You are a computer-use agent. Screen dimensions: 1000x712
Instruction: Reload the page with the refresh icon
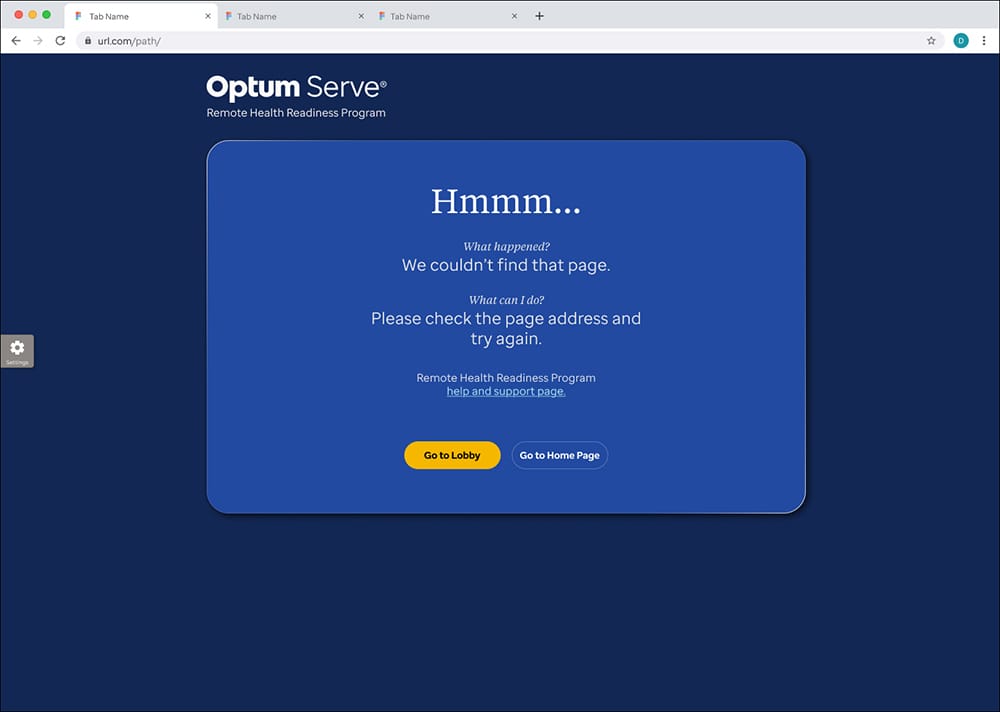tap(60, 41)
